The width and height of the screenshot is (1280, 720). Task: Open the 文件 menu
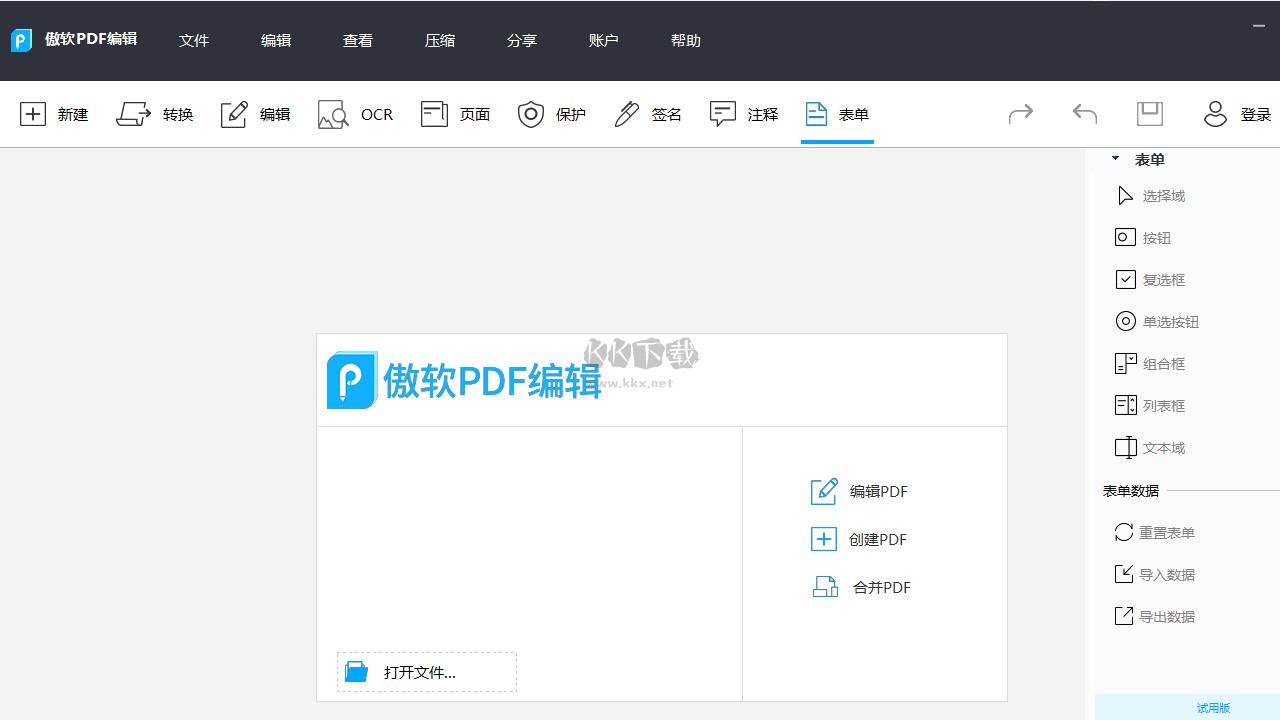(193, 40)
